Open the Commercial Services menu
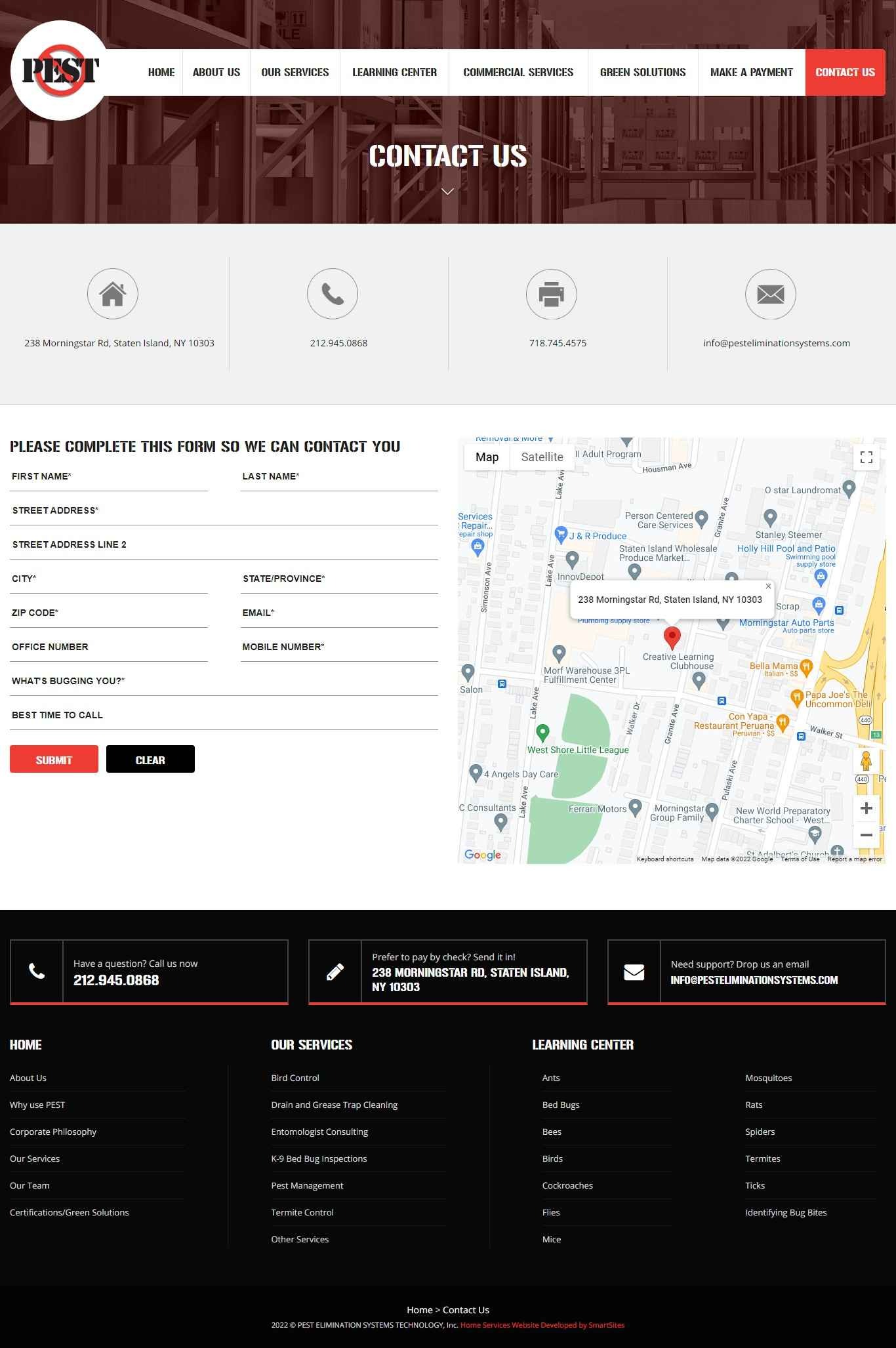The width and height of the screenshot is (896, 1348). point(518,73)
